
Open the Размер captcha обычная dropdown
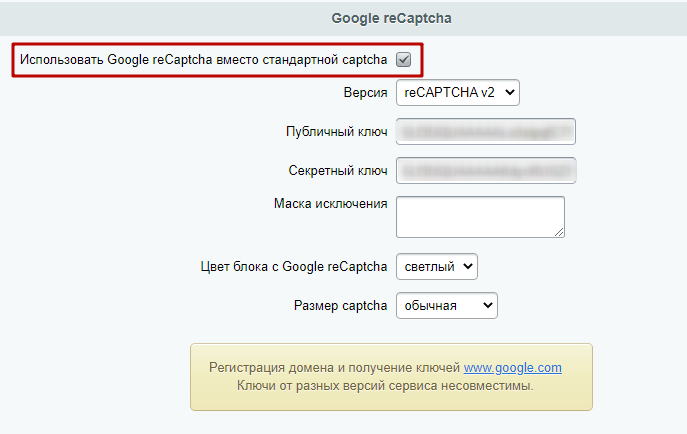pos(447,305)
